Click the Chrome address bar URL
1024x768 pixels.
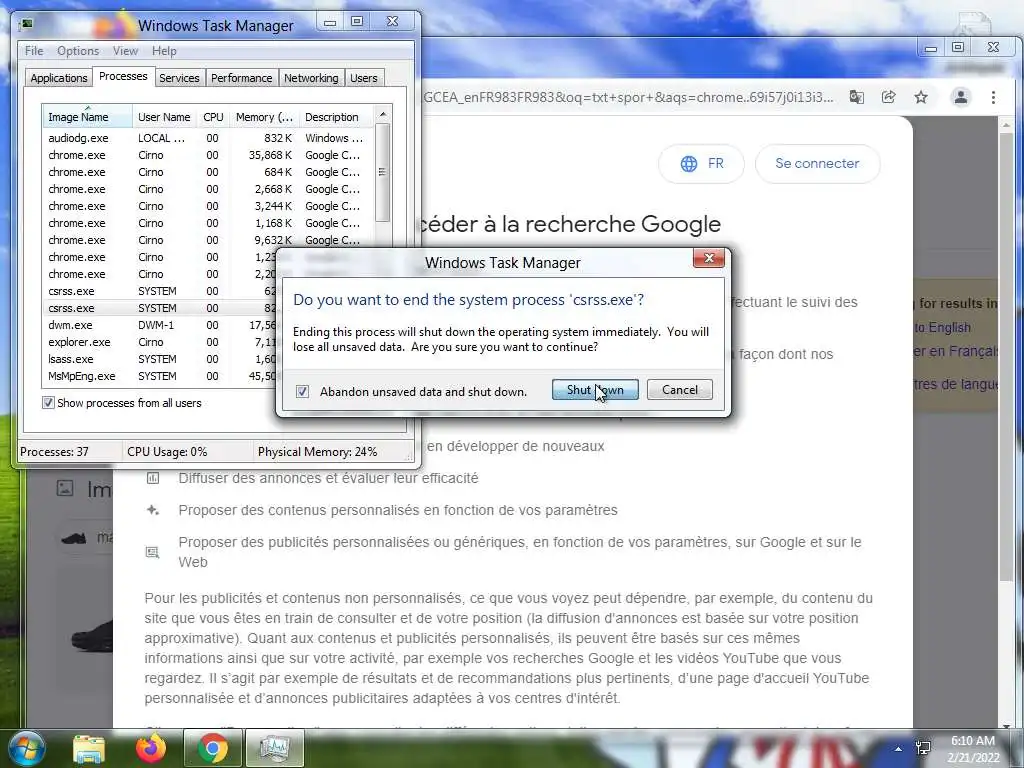pyautogui.click(x=628, y=97)
